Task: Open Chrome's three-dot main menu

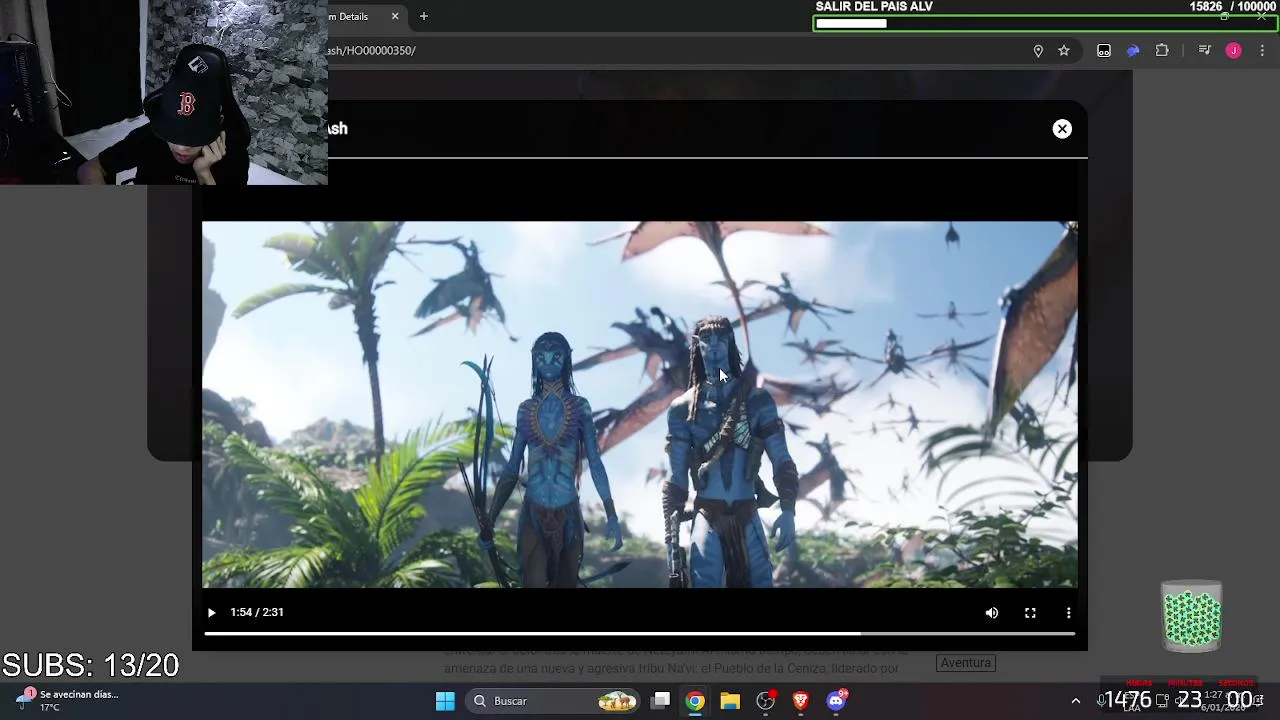Action: [x=1262, y=51]
